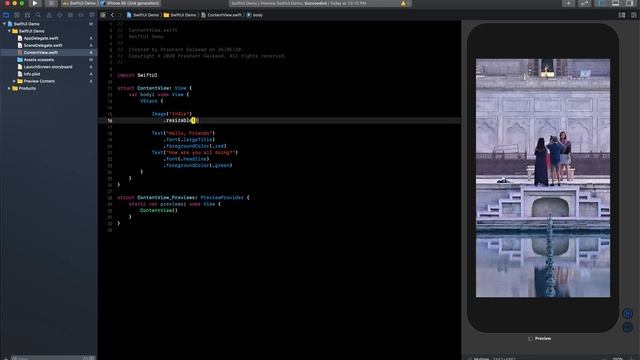Go forward with the jump bar right arrow
This screenshot has width=640, height=360.
120,15
